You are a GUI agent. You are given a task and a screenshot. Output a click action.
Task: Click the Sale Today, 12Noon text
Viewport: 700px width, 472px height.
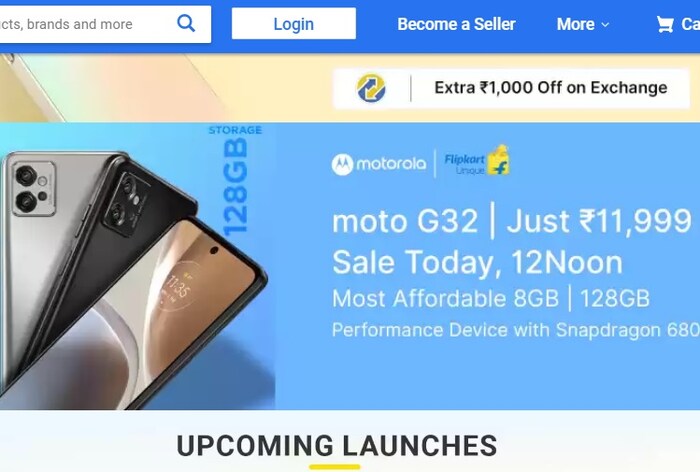[x=477, y=262]
